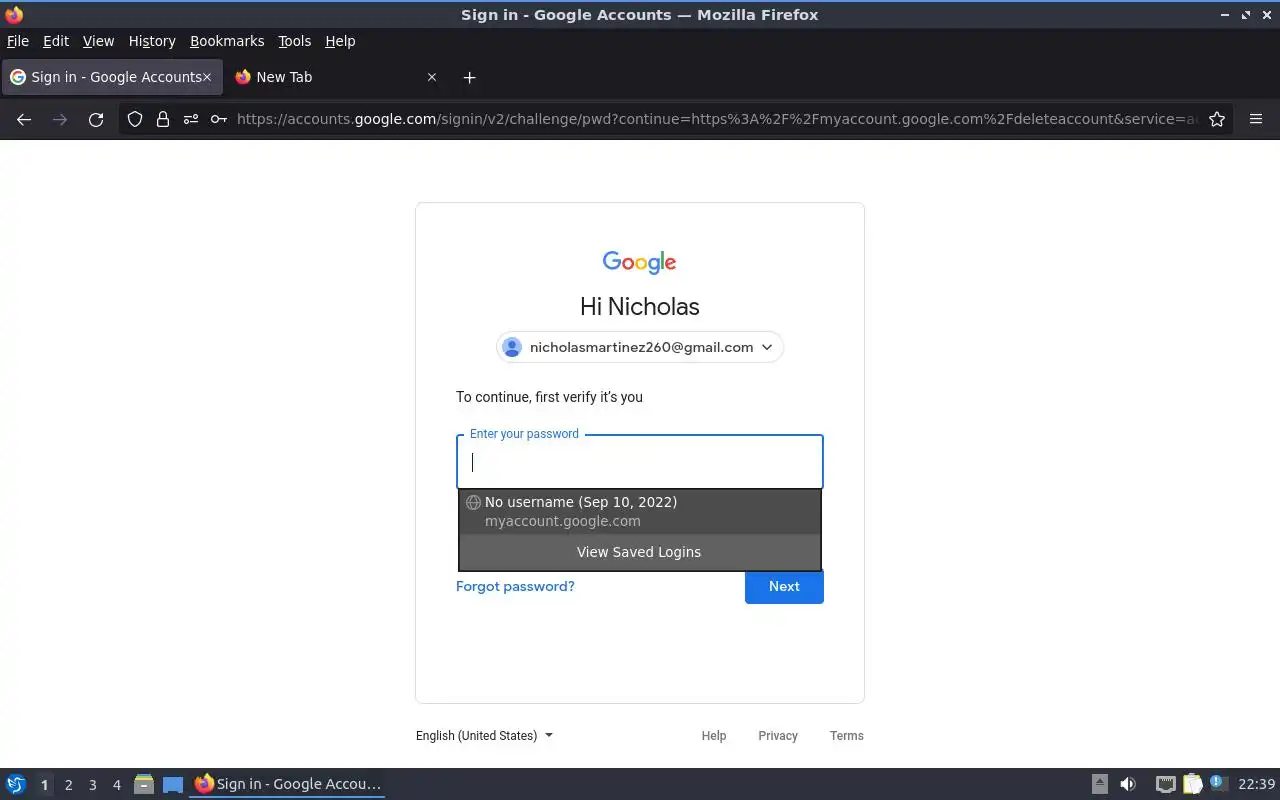1280x800 pixels.
Task: Click the blue Next button
Action: [784, 586]
